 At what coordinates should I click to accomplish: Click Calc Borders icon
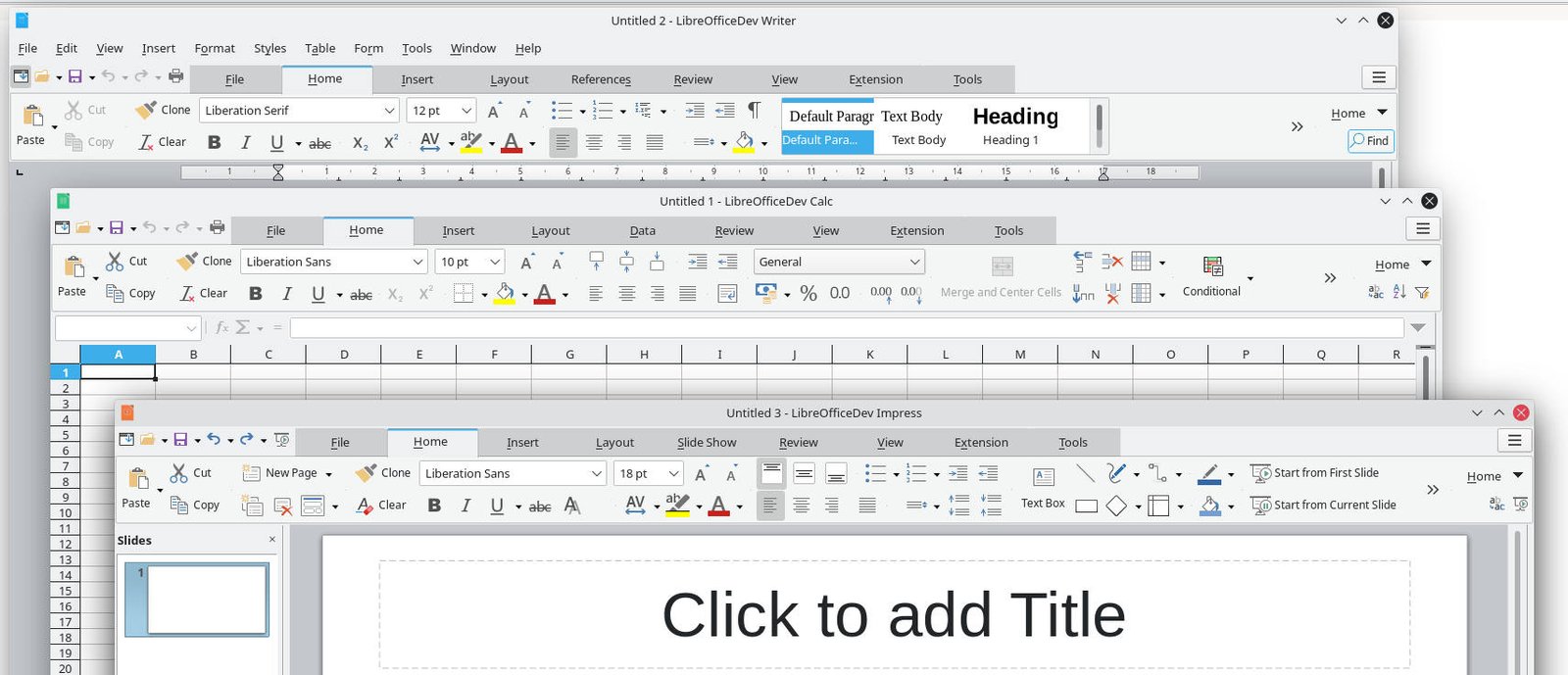463,294
